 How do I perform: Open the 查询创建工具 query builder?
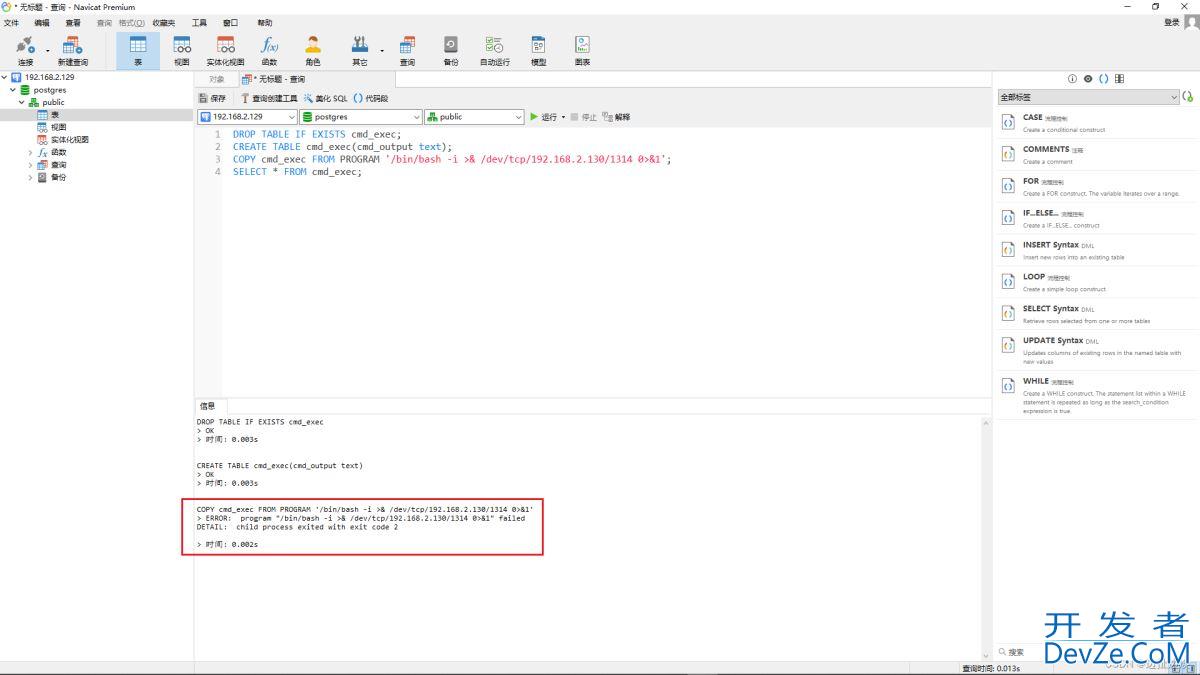click(x=269, y=98)
